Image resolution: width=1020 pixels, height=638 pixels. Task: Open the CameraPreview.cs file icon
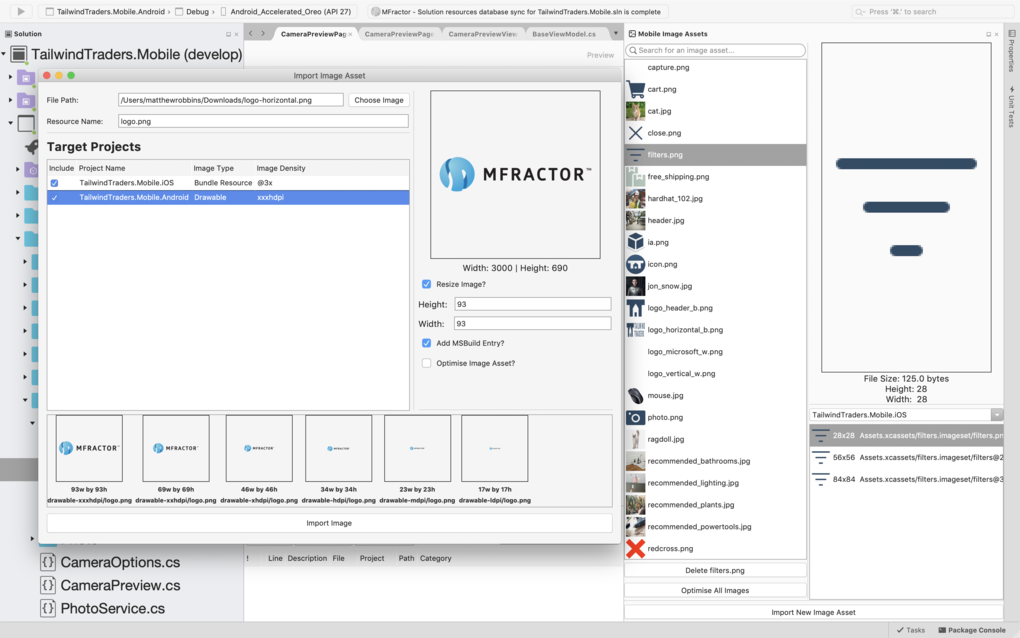coord(47,585)
